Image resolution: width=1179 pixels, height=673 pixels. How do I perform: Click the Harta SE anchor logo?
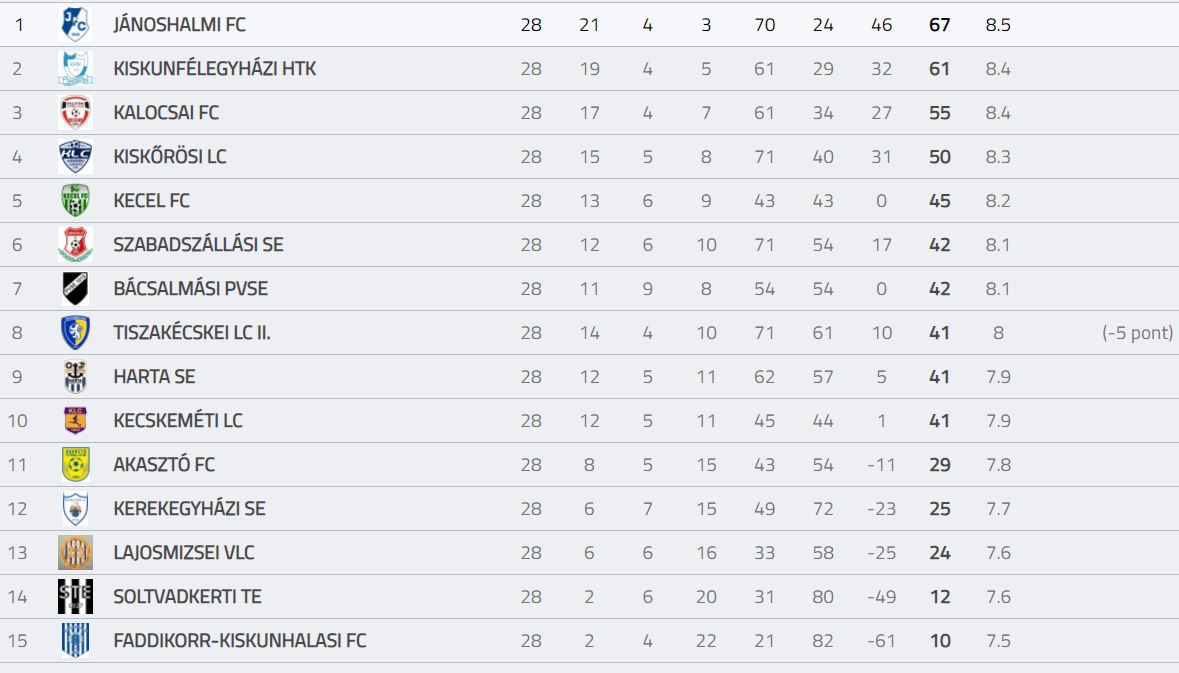(75, 376)
